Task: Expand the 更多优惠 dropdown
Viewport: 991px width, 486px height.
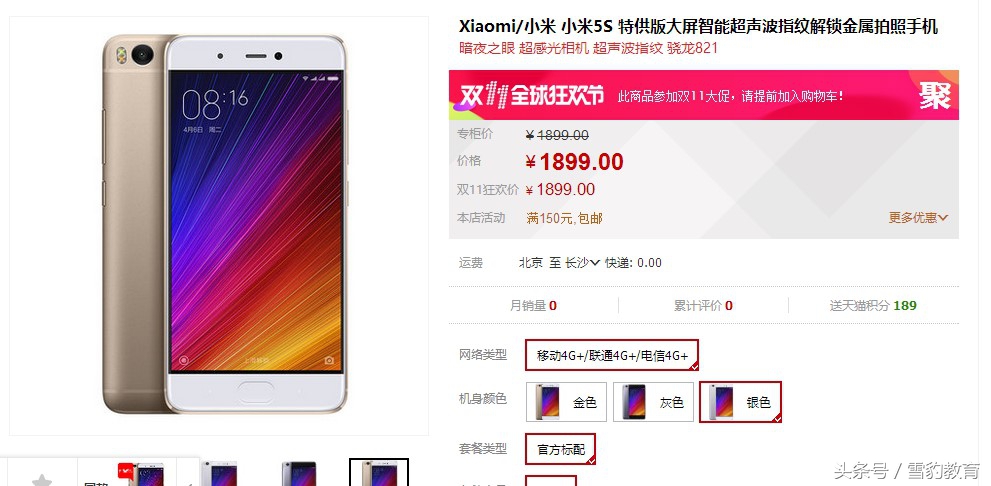Action: point(918,217)
